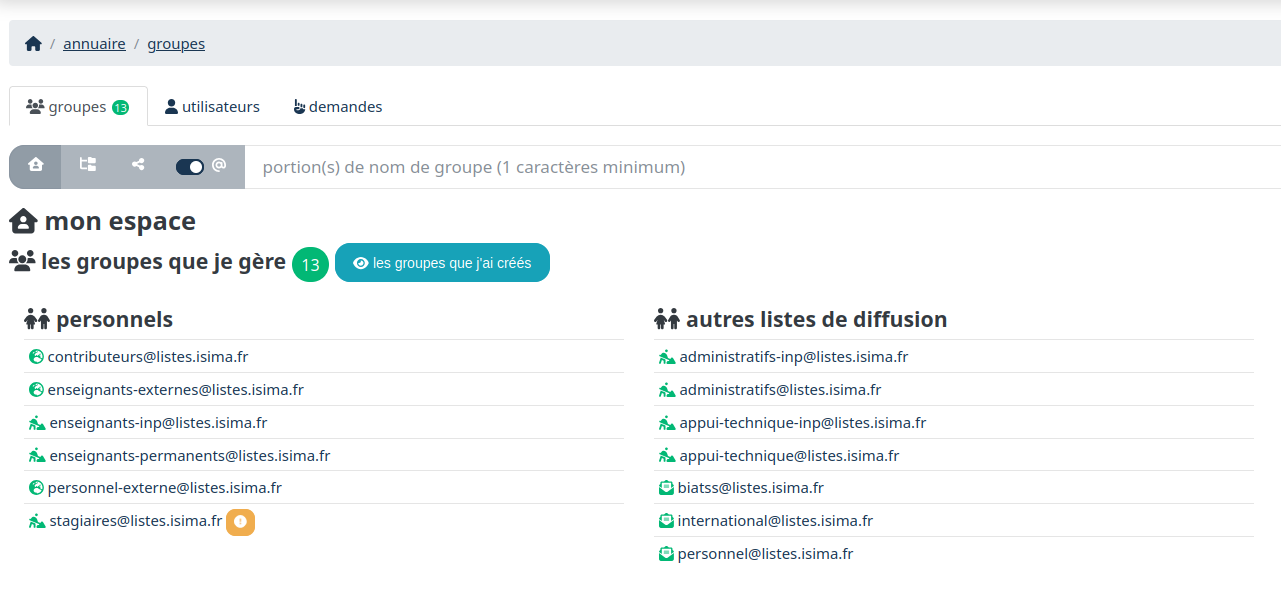This screenshot has height=591, width=1281.
Task: Open the personnel-externe mailing list
Action: [163, 487]
